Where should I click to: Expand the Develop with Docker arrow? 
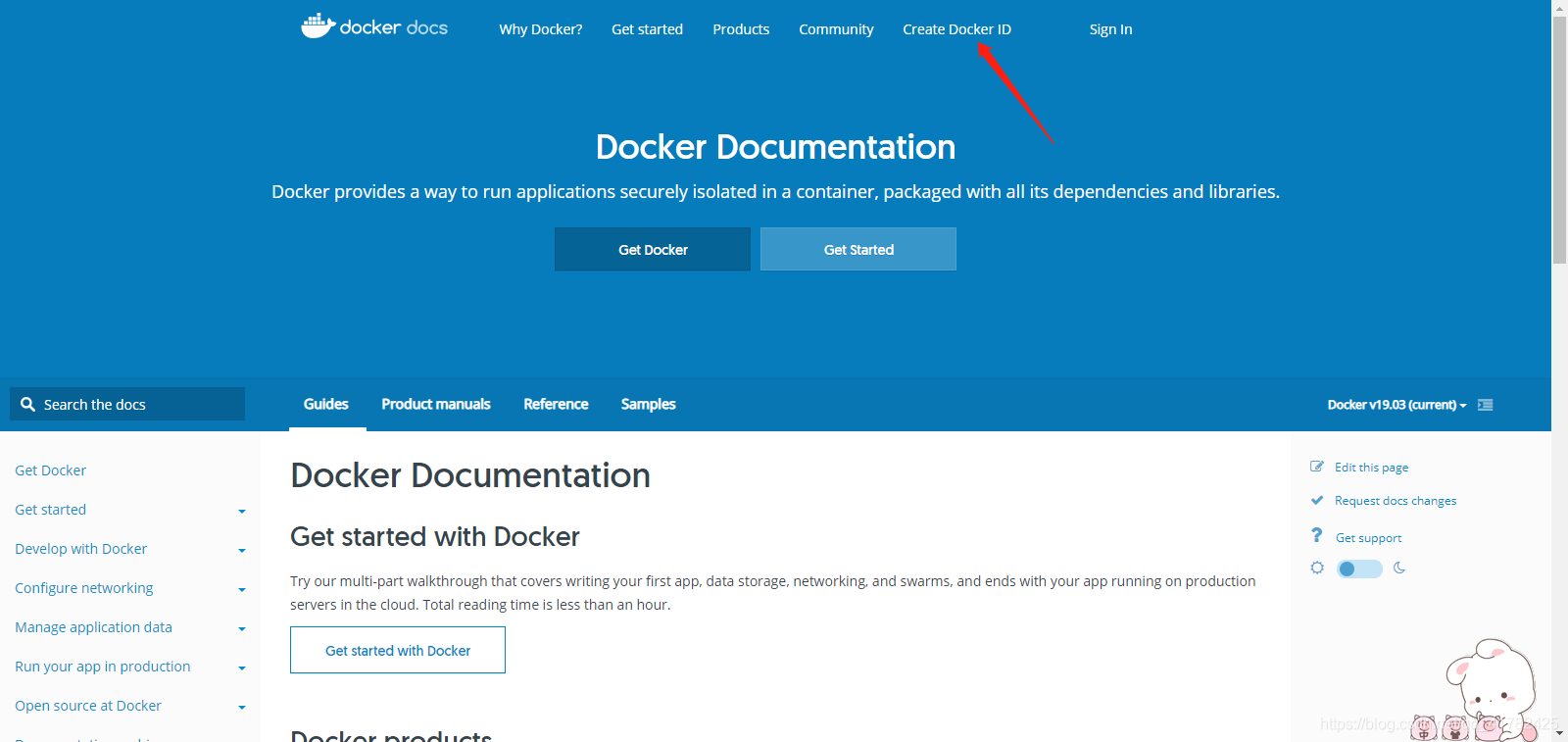click(242, 551)
